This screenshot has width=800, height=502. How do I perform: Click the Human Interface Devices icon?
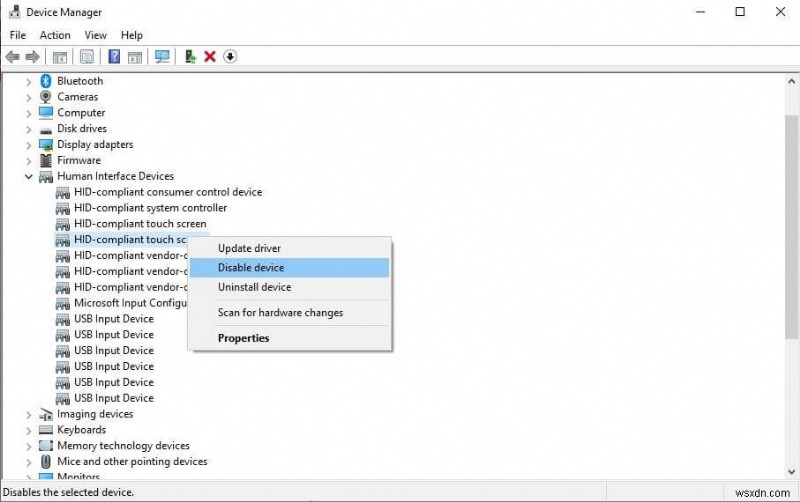pyautogui.click(x=46, y=177)
